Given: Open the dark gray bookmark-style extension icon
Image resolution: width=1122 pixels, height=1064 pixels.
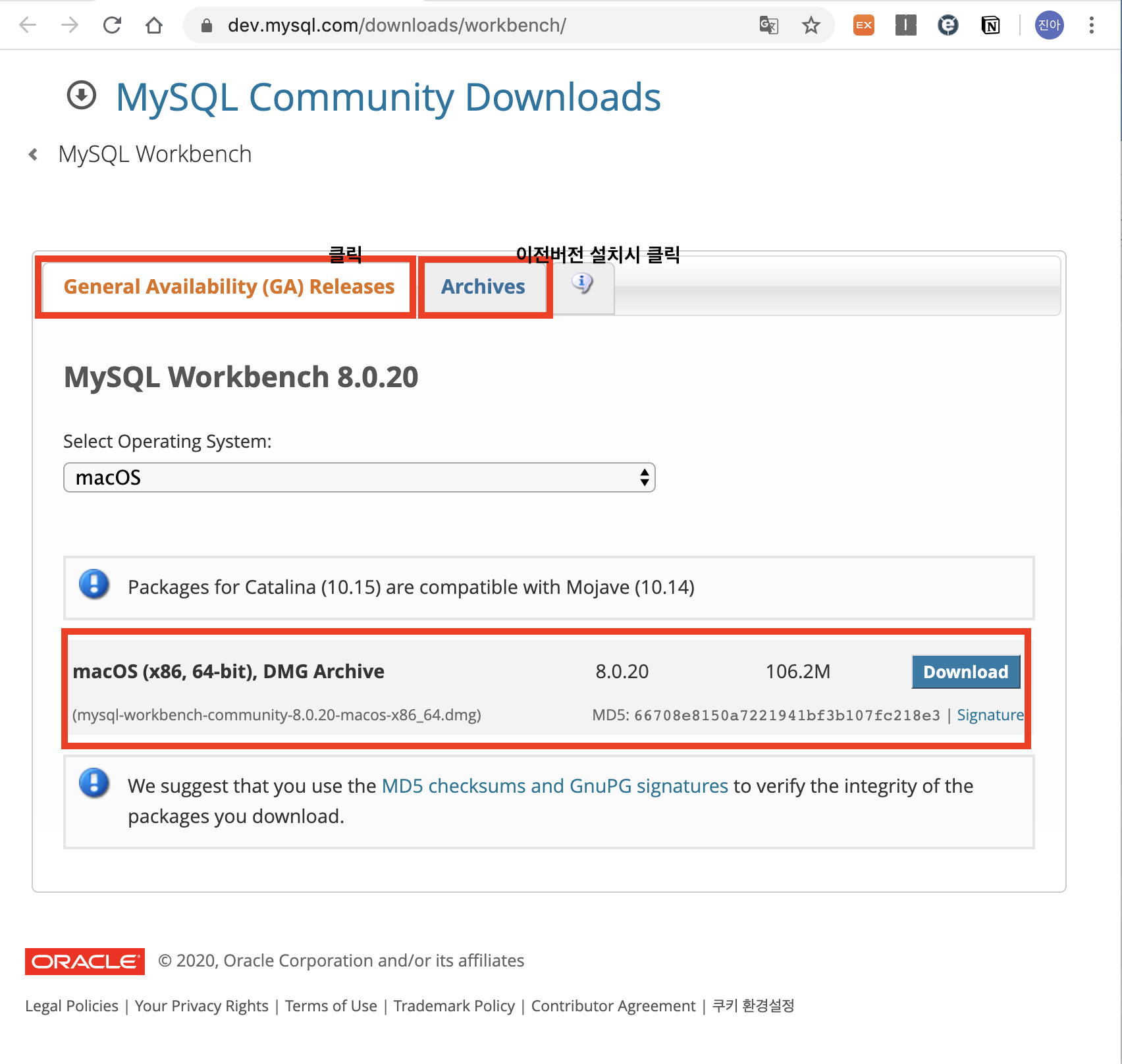Looking at the screenshot, I should 906,26.
